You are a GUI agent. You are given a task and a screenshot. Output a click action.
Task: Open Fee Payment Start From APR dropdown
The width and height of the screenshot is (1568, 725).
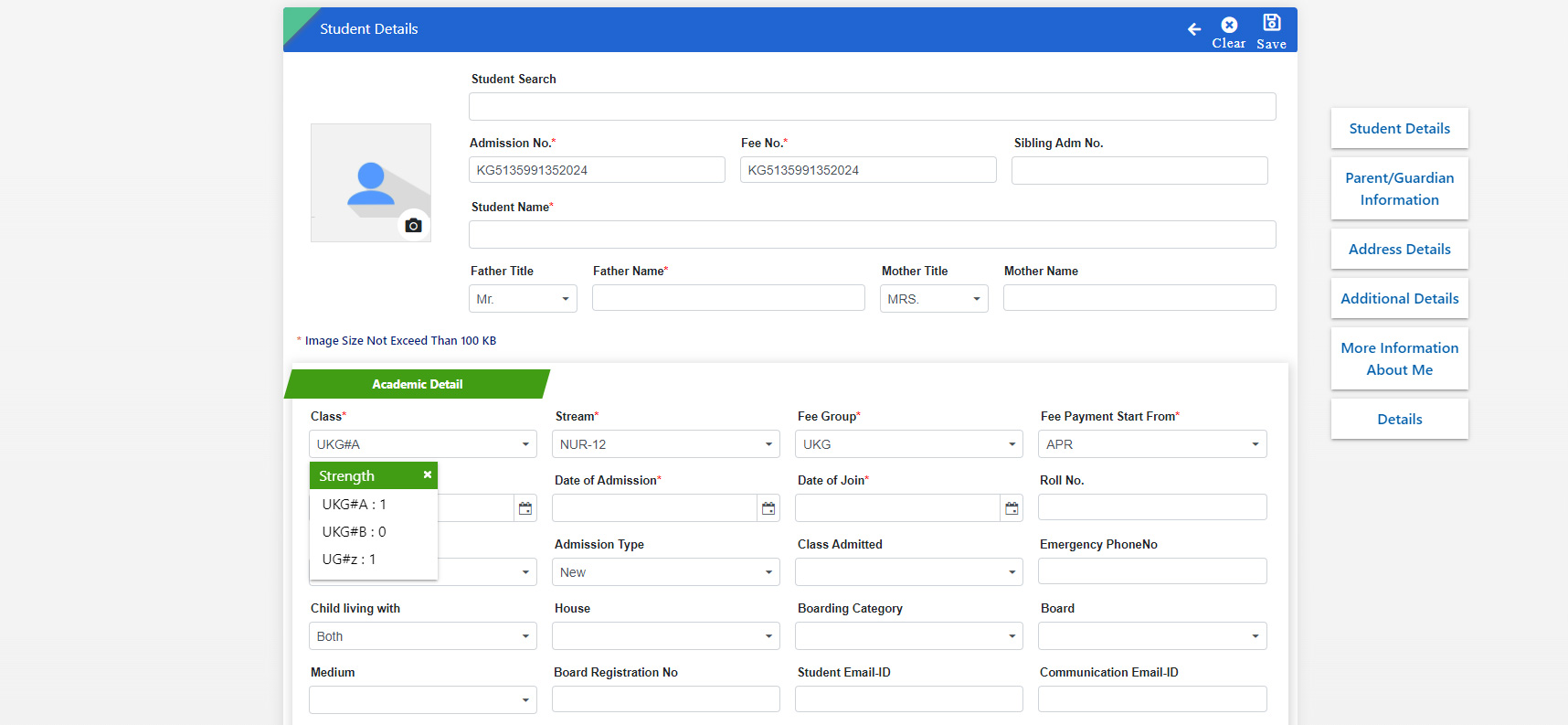(x=1152, y=444)
